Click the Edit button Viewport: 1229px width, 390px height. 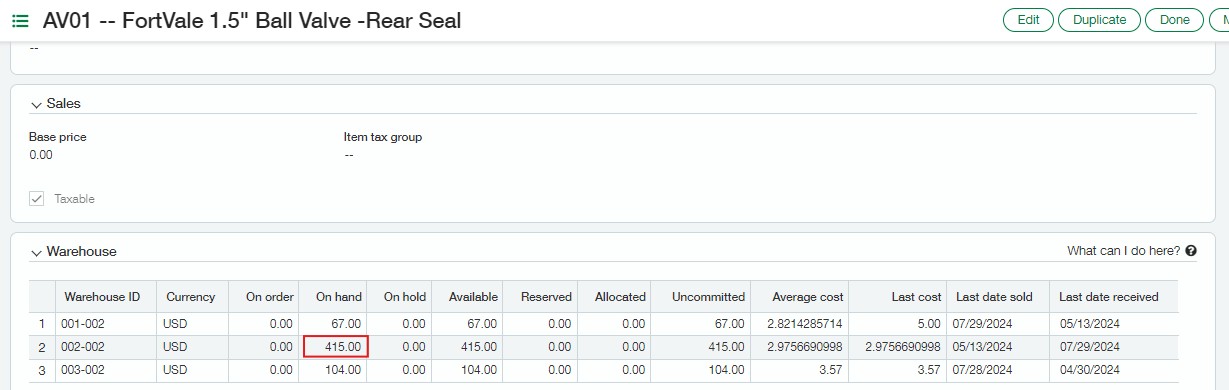click(1028, 20)
